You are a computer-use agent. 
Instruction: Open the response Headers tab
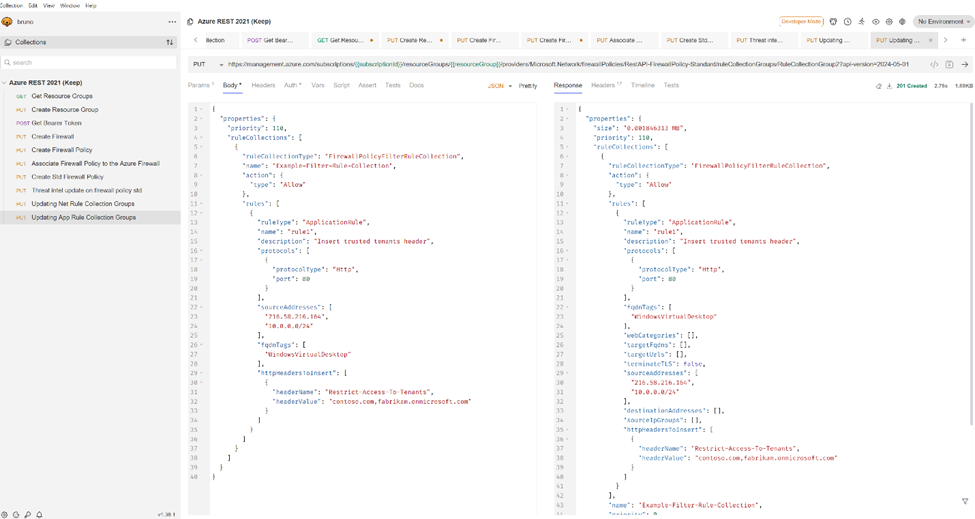coord(606,86)
